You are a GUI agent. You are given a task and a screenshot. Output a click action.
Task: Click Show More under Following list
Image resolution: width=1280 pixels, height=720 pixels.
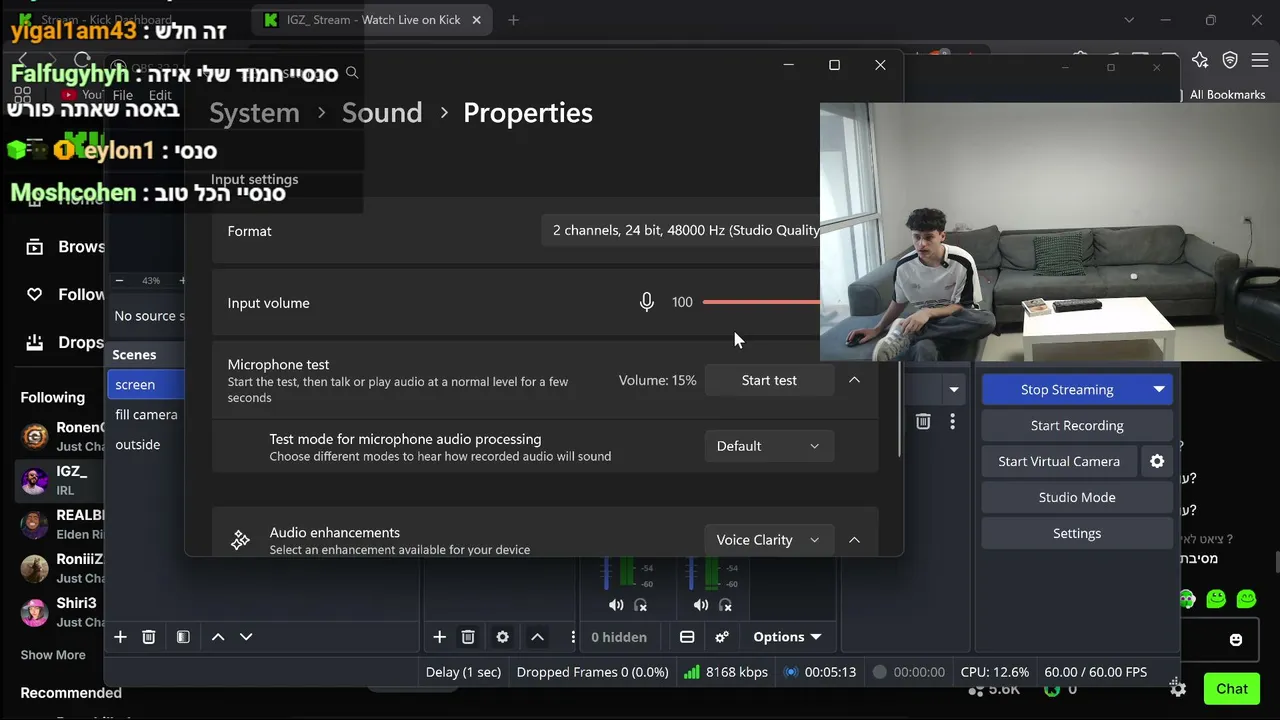tap(53, 655)
